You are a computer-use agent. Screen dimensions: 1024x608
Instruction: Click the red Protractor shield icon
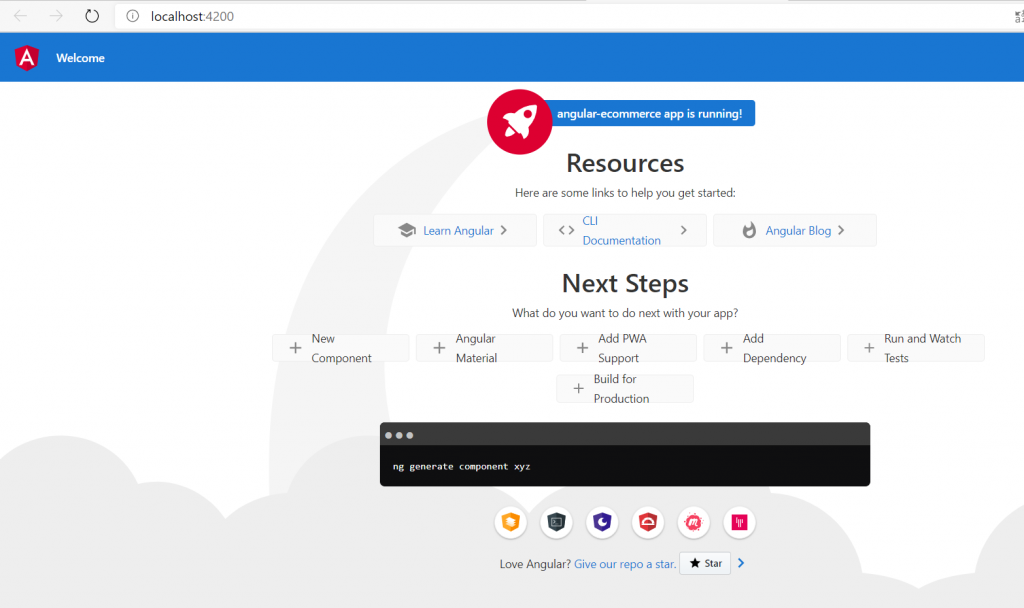pyautogui.click(x=648, y=522)
